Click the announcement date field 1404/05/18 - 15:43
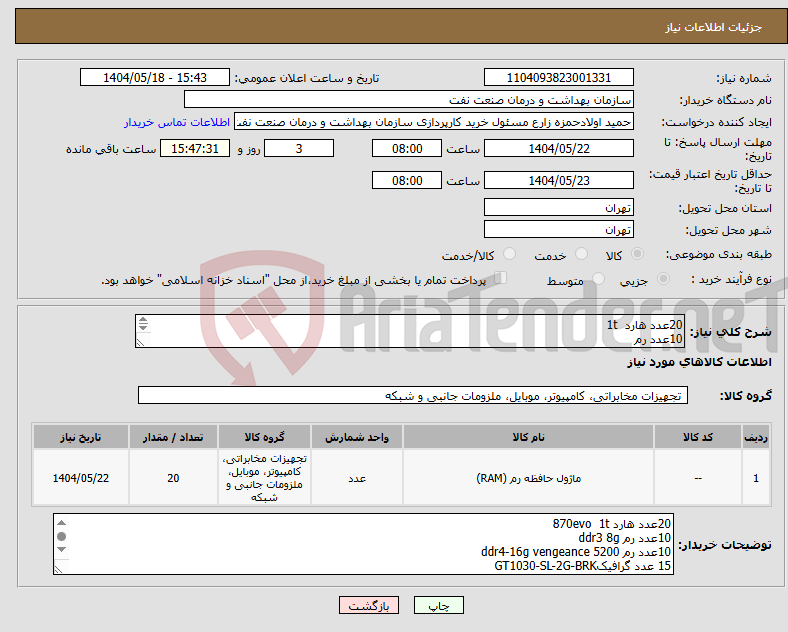Viewport: 788px width, 632px height. (x=155, y=77)
